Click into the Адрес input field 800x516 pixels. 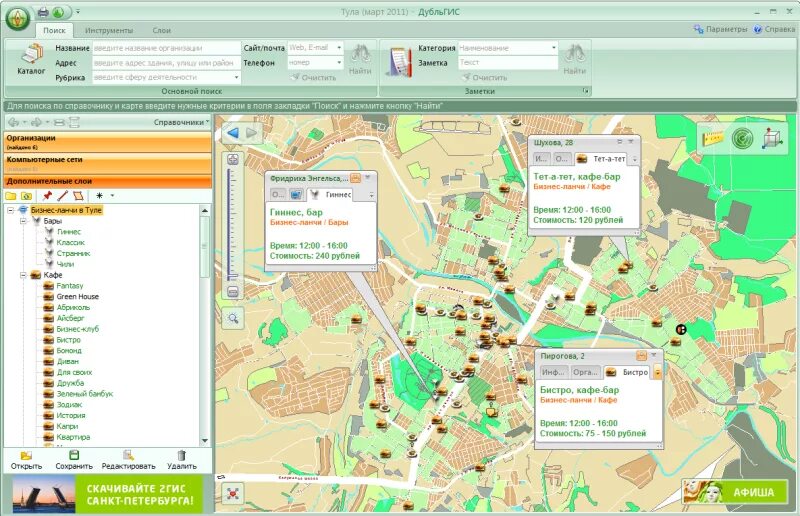[x=166, y=63]
